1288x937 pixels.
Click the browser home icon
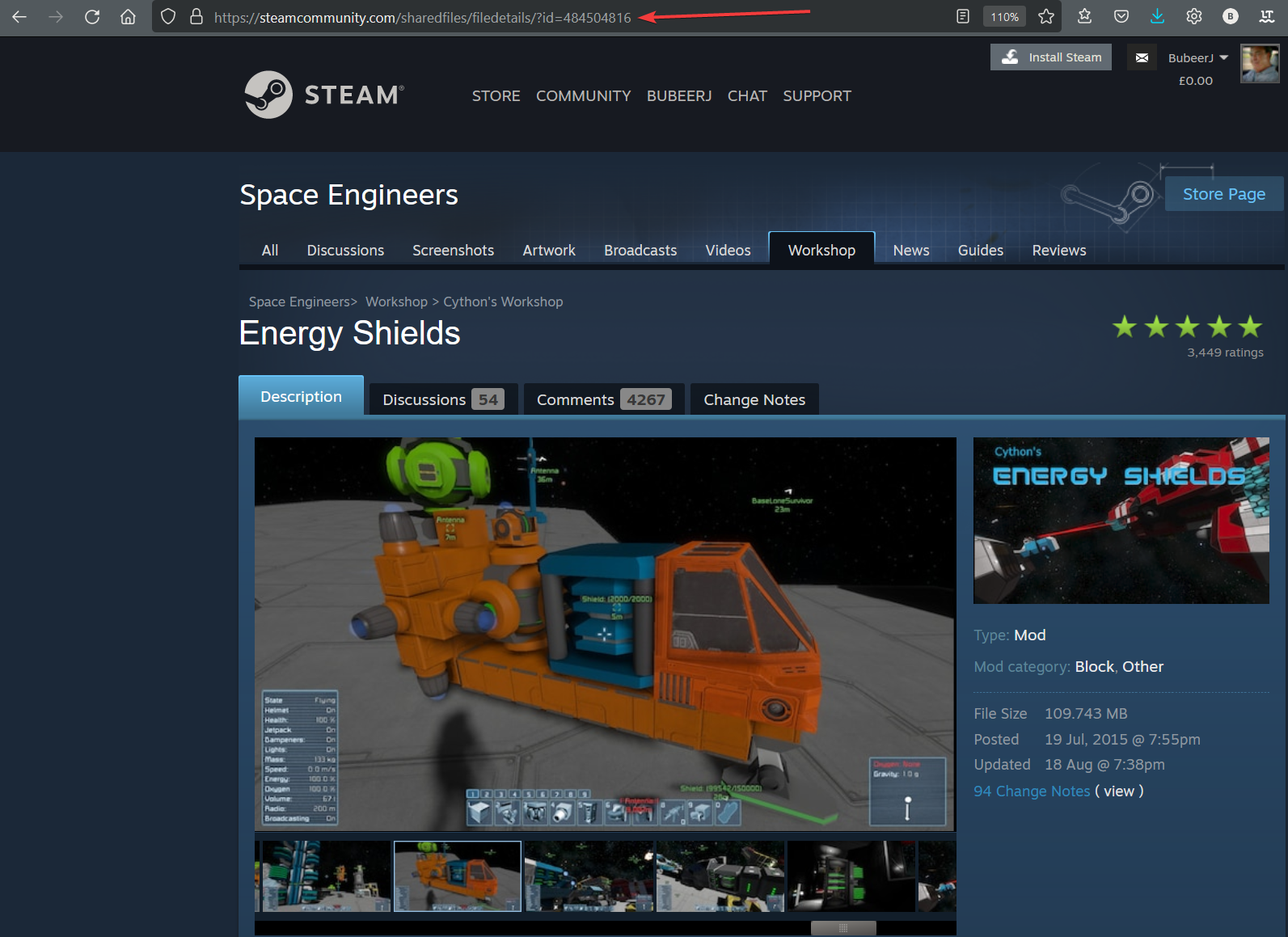point(128,17)
